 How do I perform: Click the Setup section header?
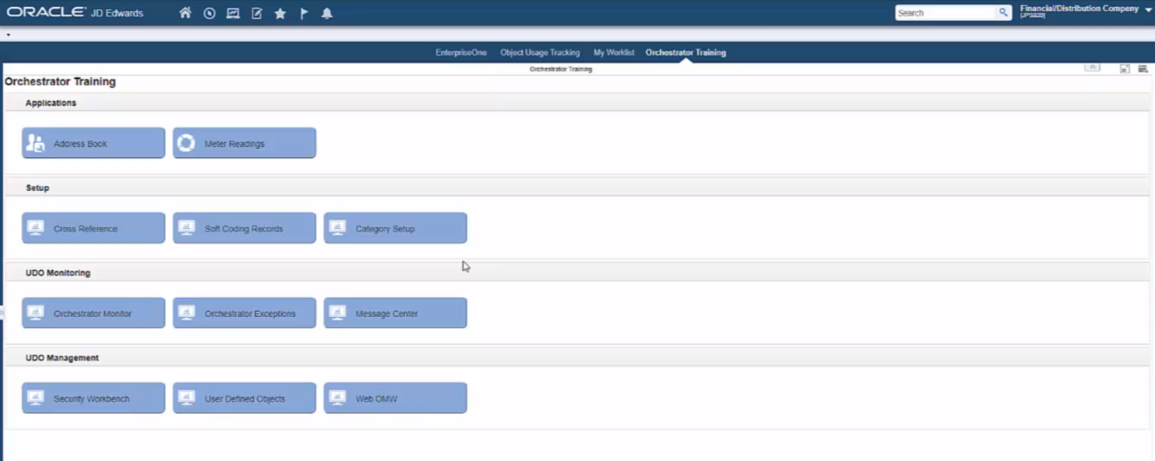click(x=578, y=188)
